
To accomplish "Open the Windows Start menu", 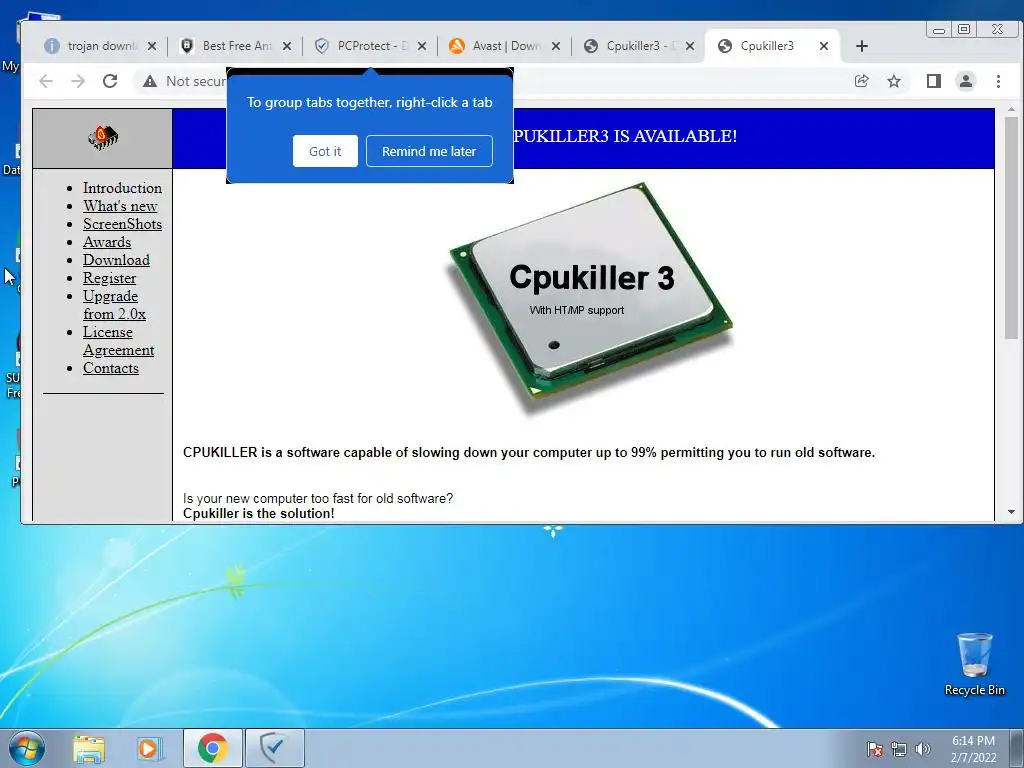I will pos(27,748).
